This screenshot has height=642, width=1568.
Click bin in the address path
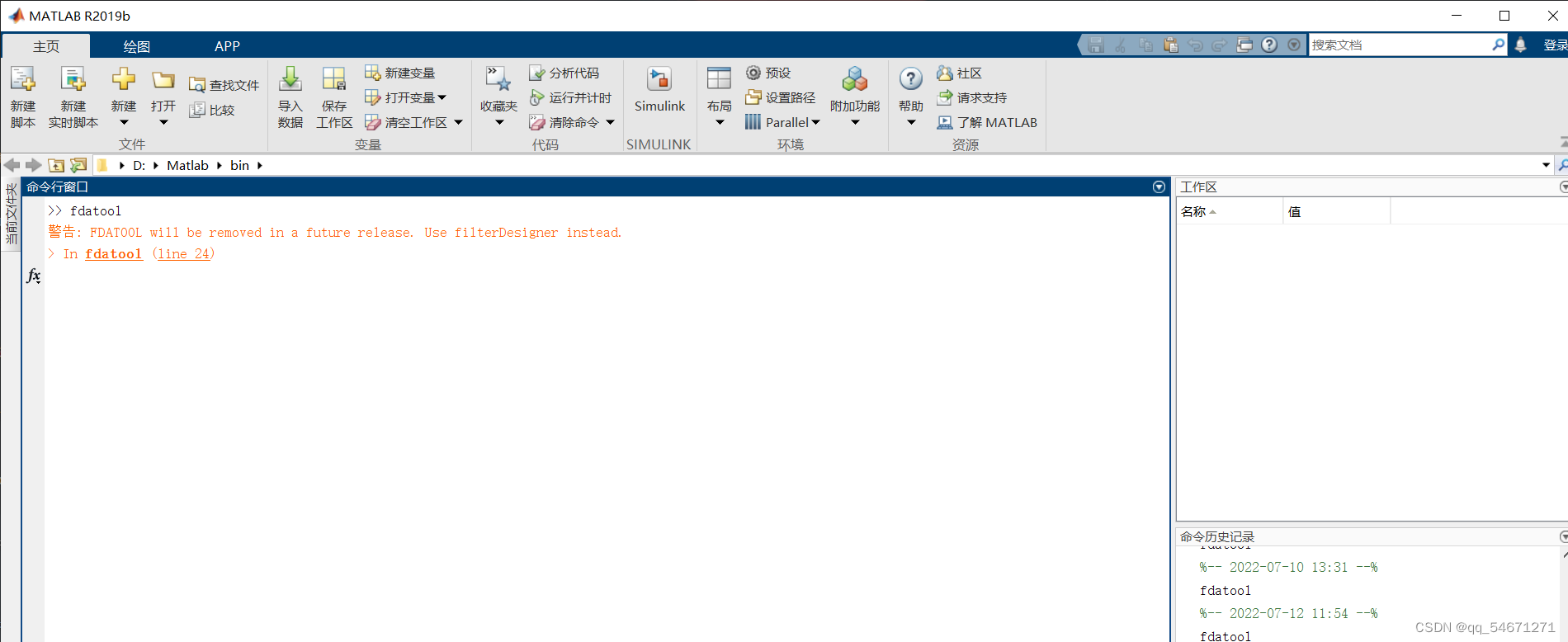(239, 165)
